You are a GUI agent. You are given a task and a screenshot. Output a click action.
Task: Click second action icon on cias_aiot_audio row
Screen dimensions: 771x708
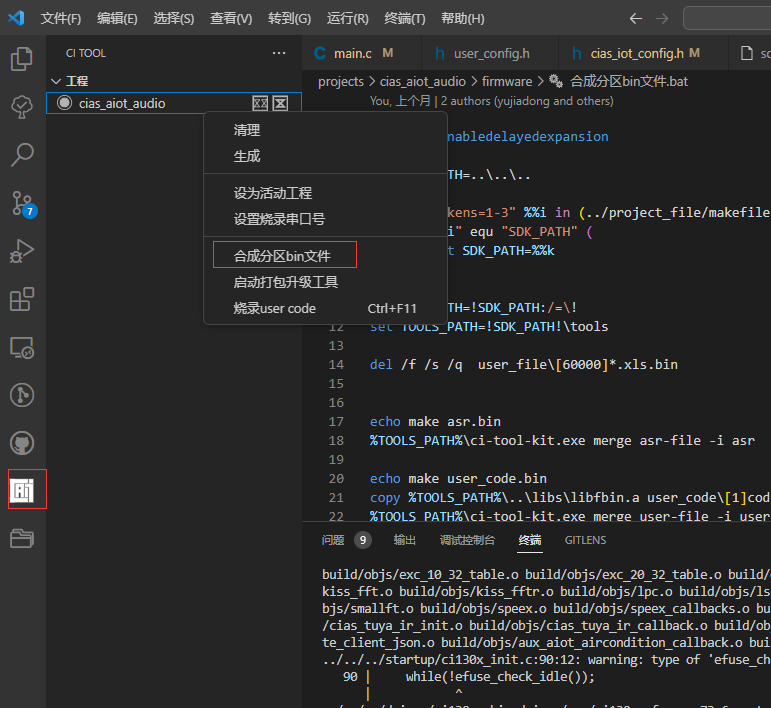coord(280,103)
